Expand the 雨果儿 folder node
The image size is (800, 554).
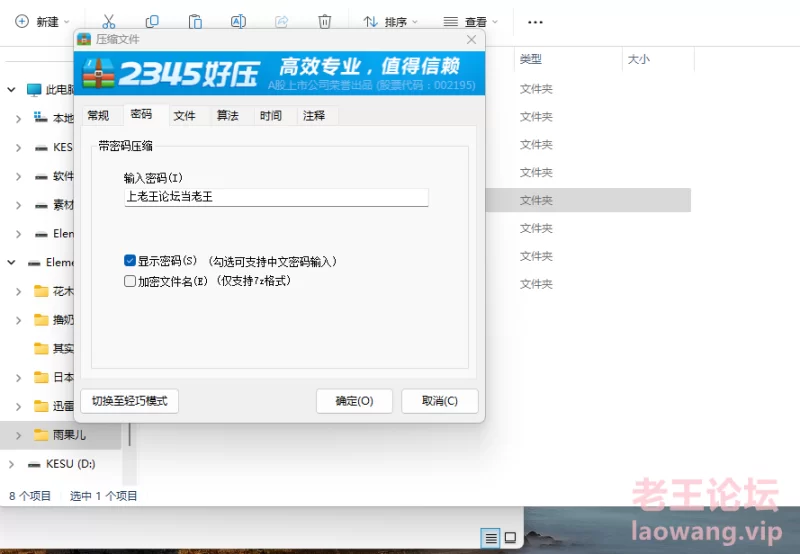(x=18, y=435)
